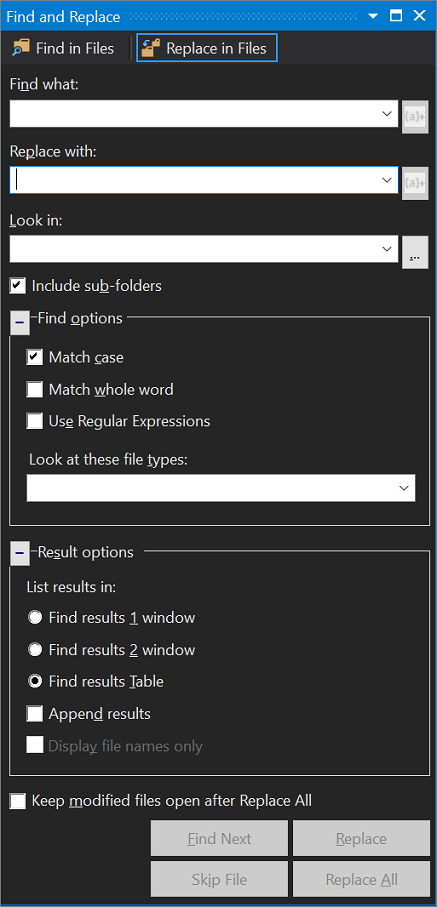Viewport: 437px width, 907px height.
Task: Choose Find results 2 window radio button
Action: click(35, 650)
